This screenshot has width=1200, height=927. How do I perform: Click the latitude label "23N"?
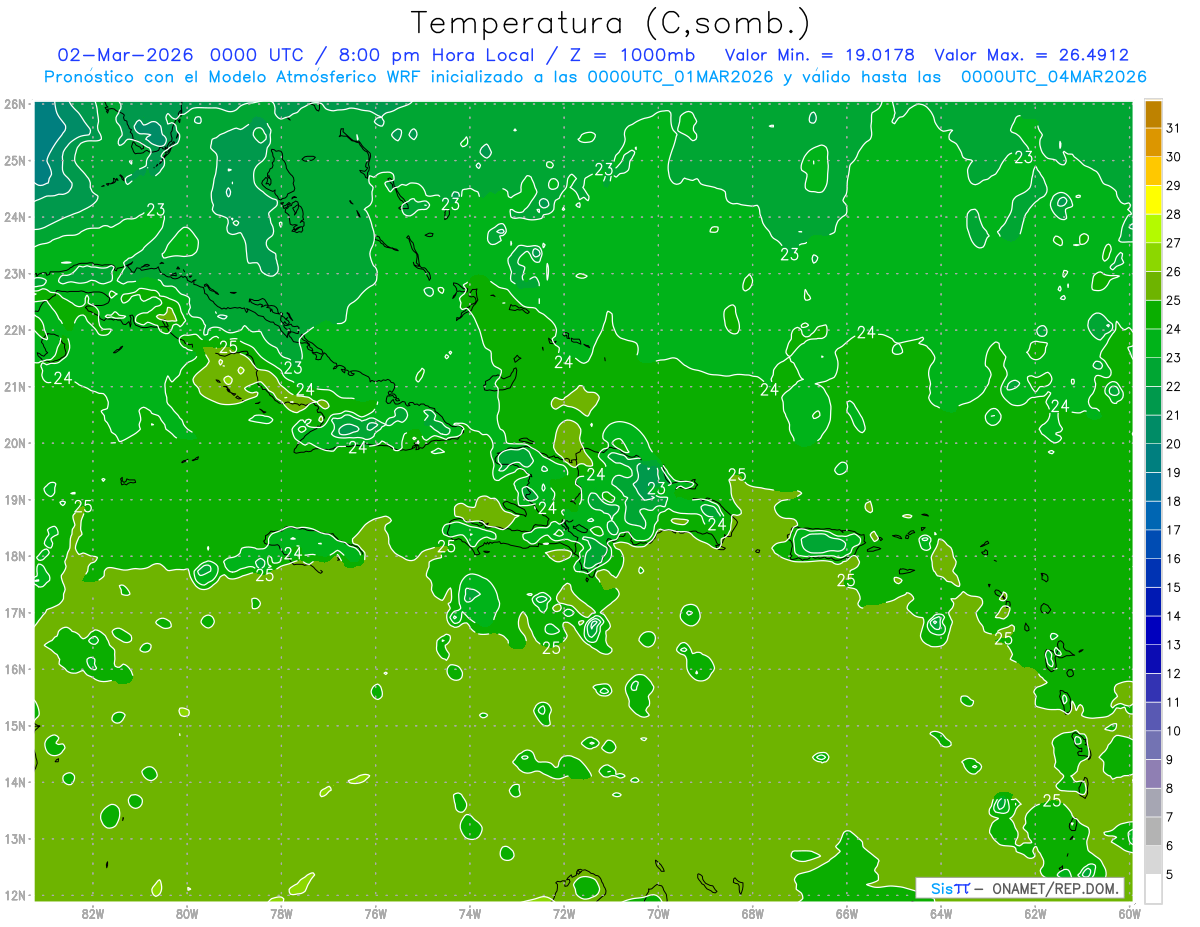tap(14, 274)
